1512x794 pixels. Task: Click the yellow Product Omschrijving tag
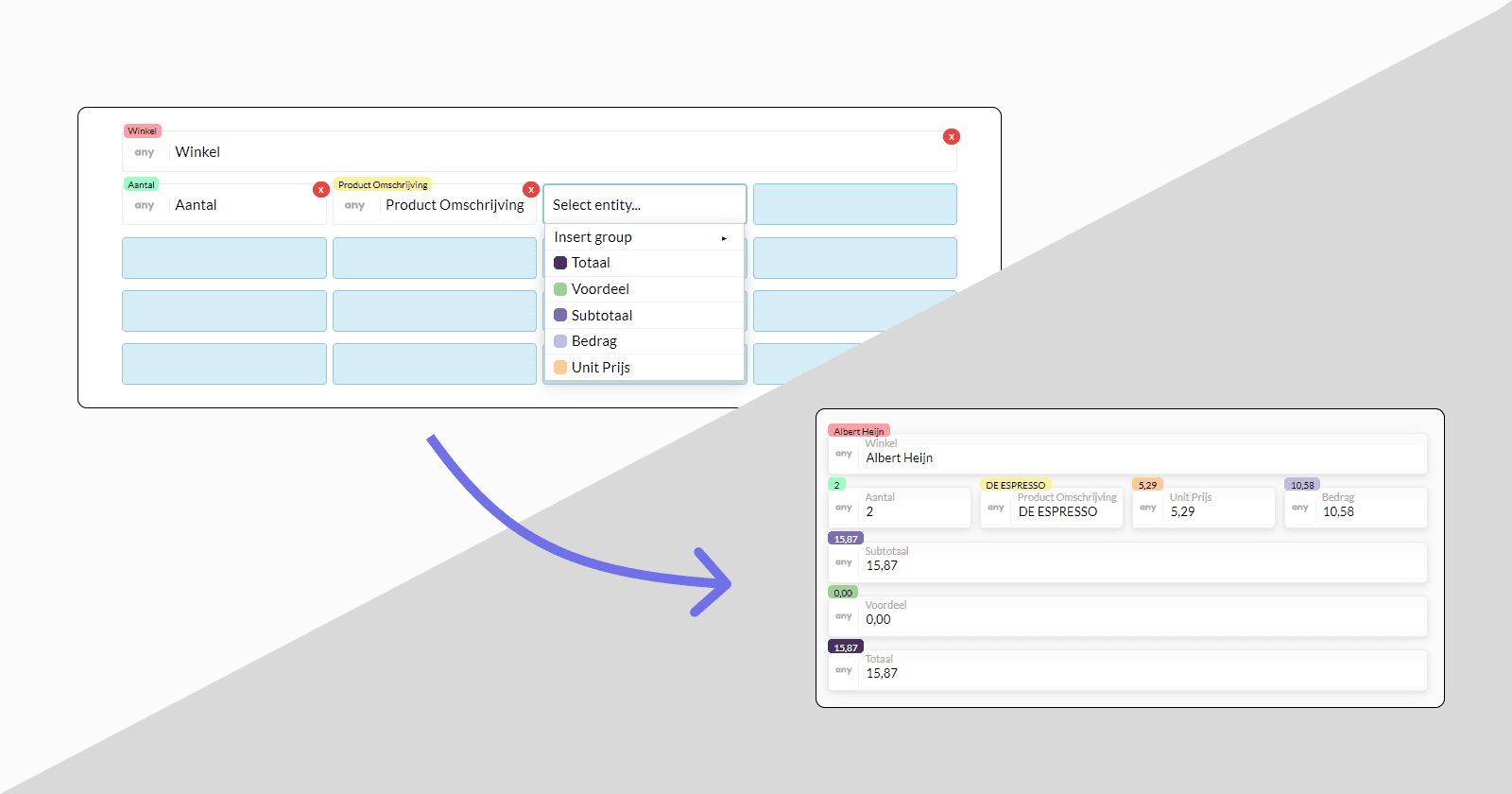[383, 185]
